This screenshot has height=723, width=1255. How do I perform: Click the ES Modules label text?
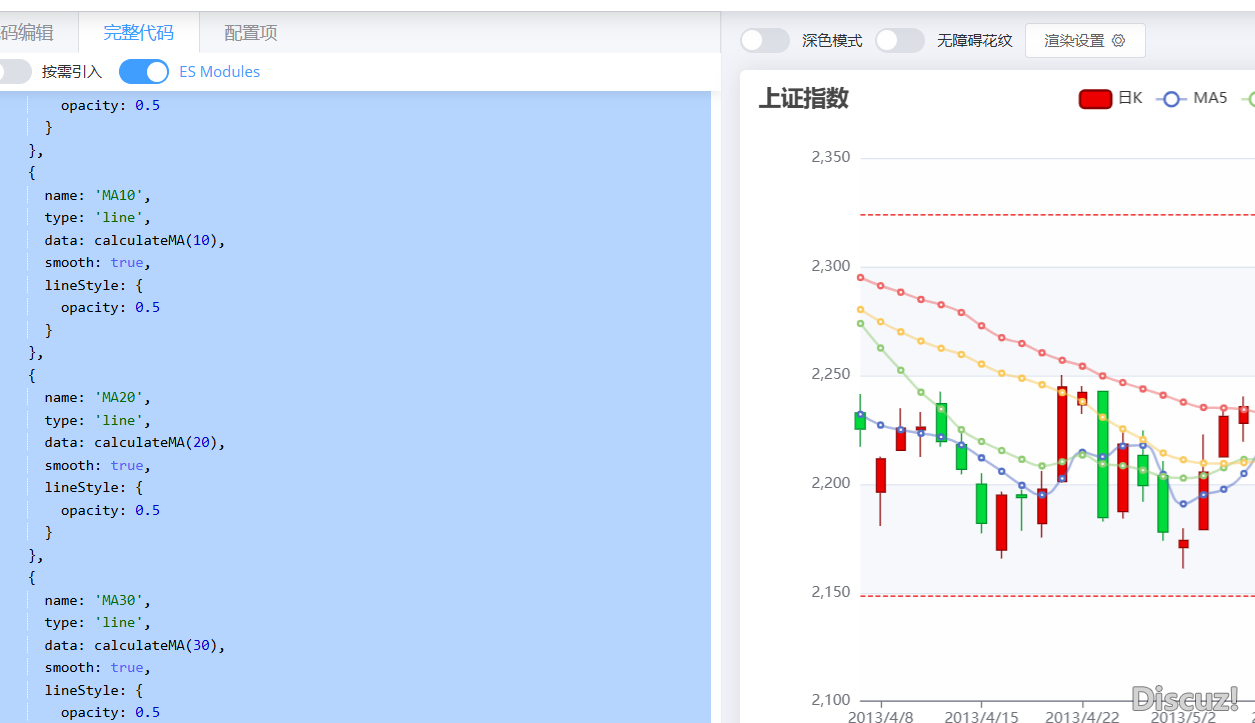pyautogui.click(x=219, y=72)
